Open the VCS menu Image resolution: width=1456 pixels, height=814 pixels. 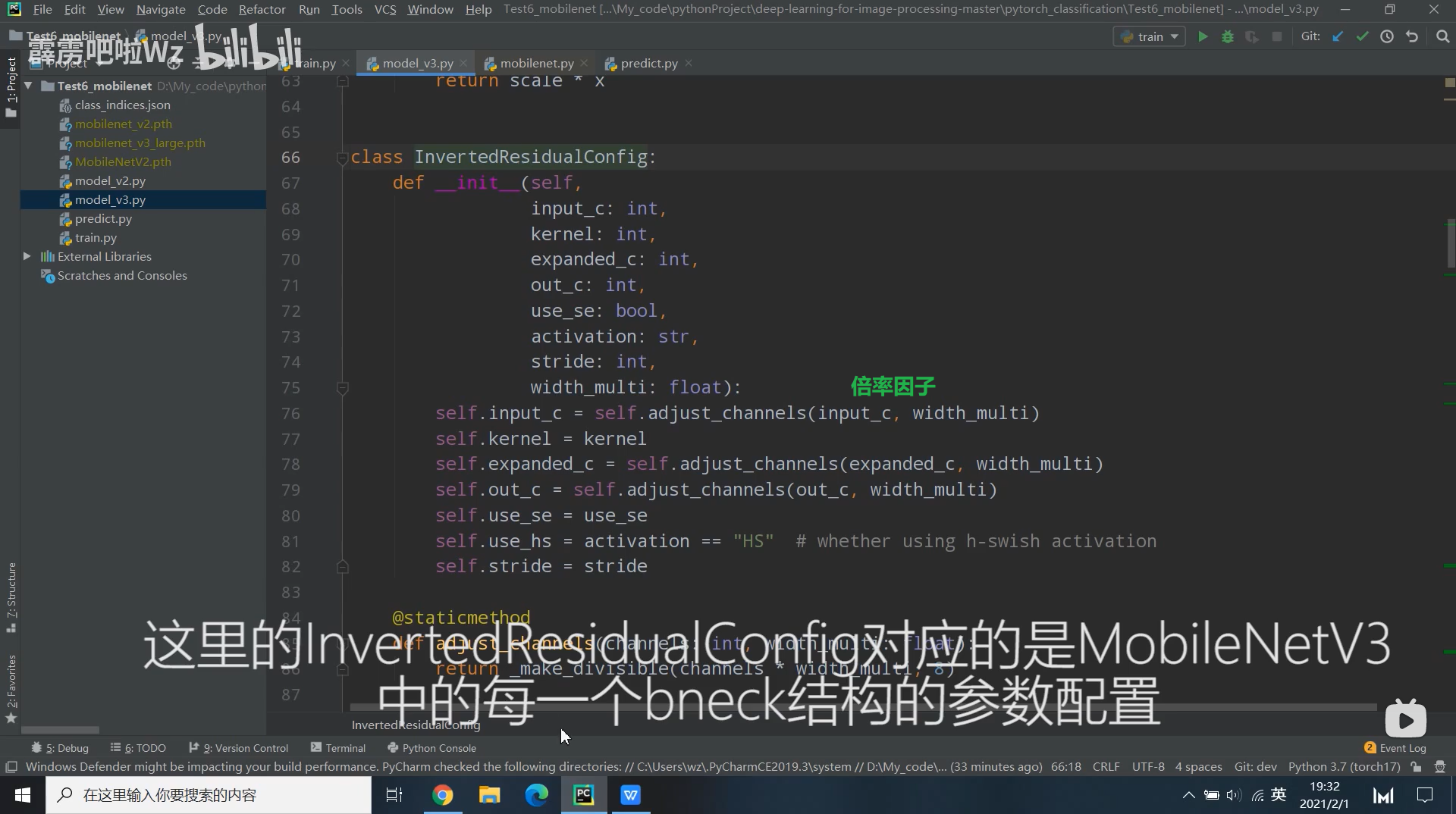click(x=384, y=10)
